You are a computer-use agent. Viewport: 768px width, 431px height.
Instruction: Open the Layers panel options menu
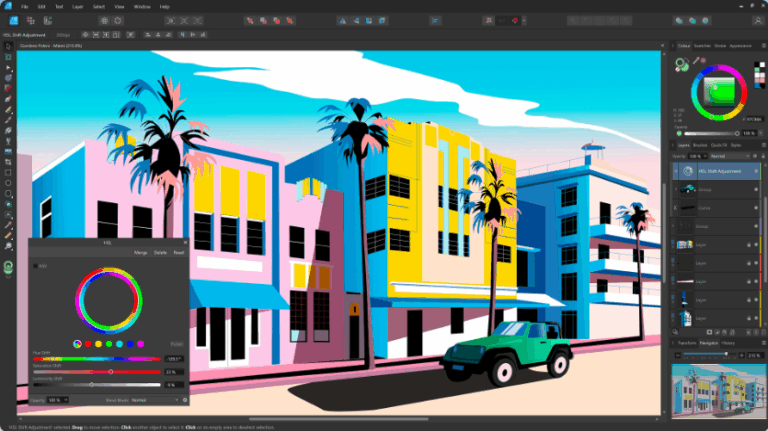pyautogui.click(x=763, y=145)
